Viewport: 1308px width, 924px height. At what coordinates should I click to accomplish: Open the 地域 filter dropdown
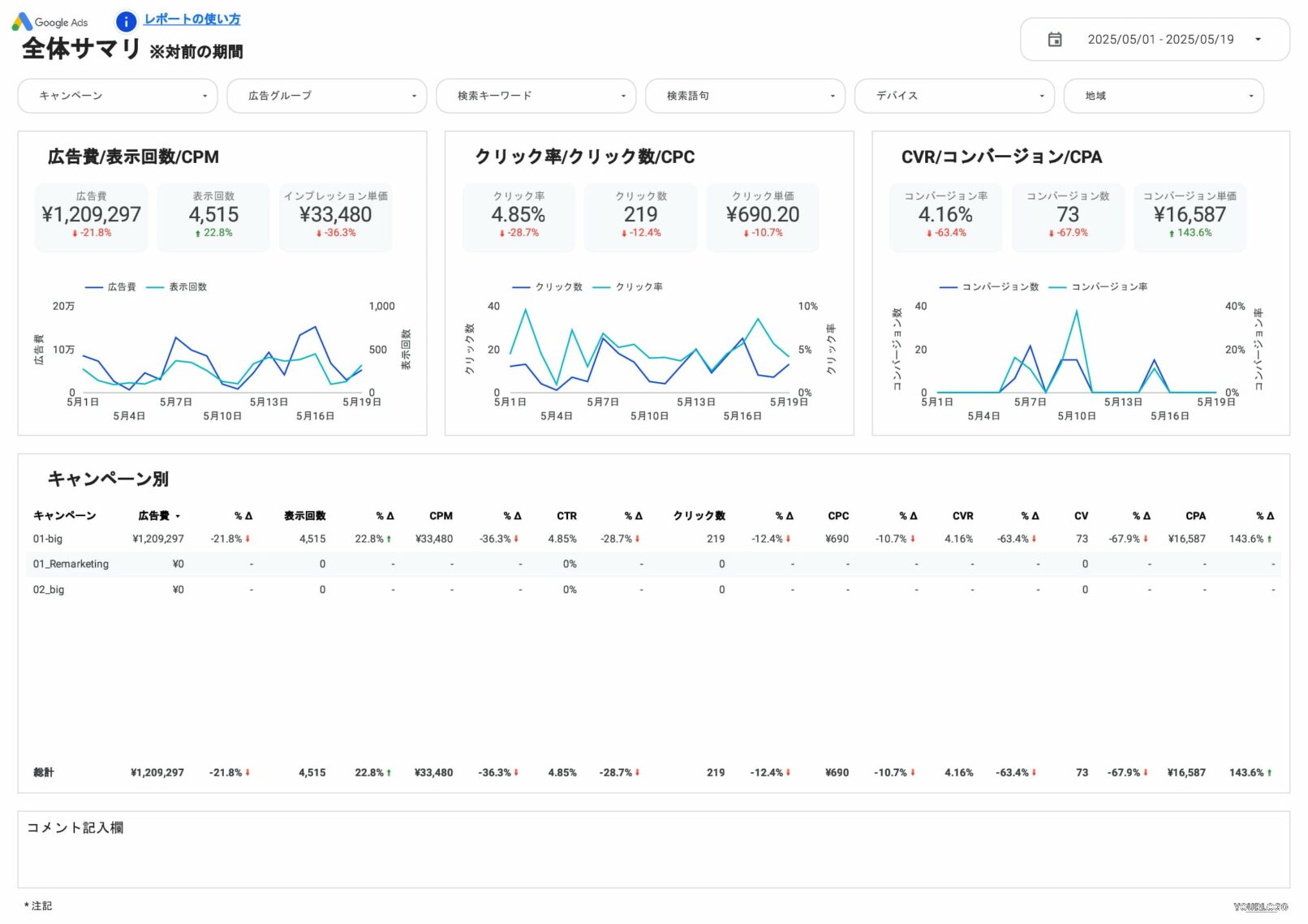[1163, 96]
